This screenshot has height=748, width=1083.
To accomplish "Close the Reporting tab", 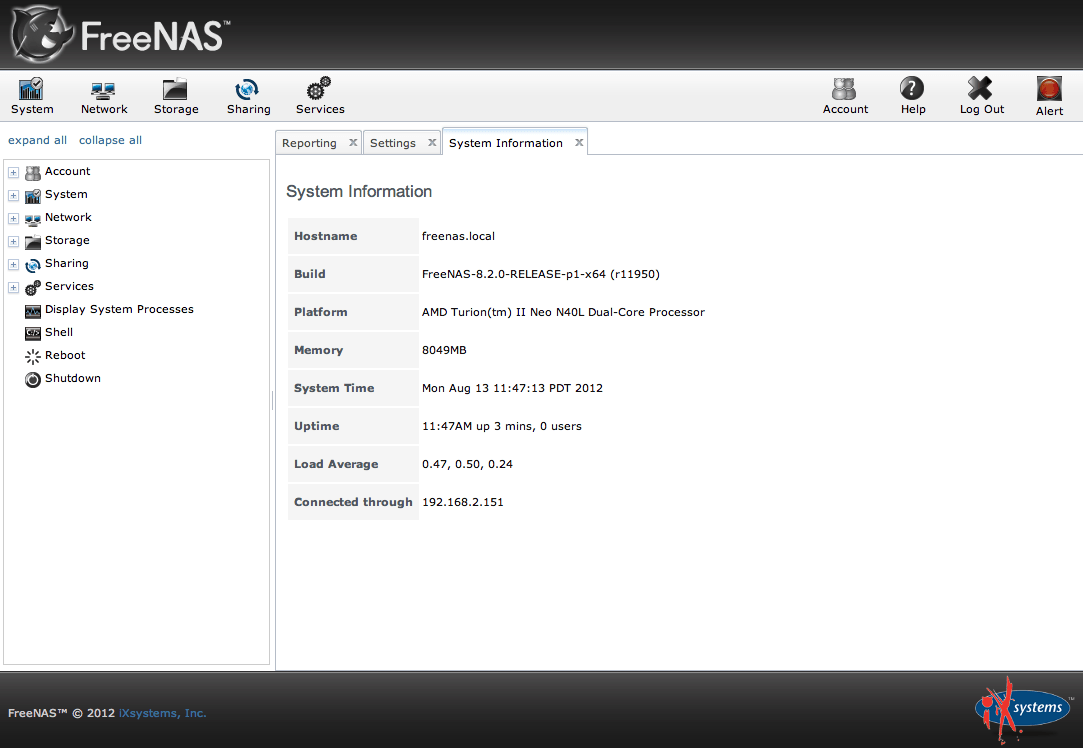I will [x=353, y=142].
